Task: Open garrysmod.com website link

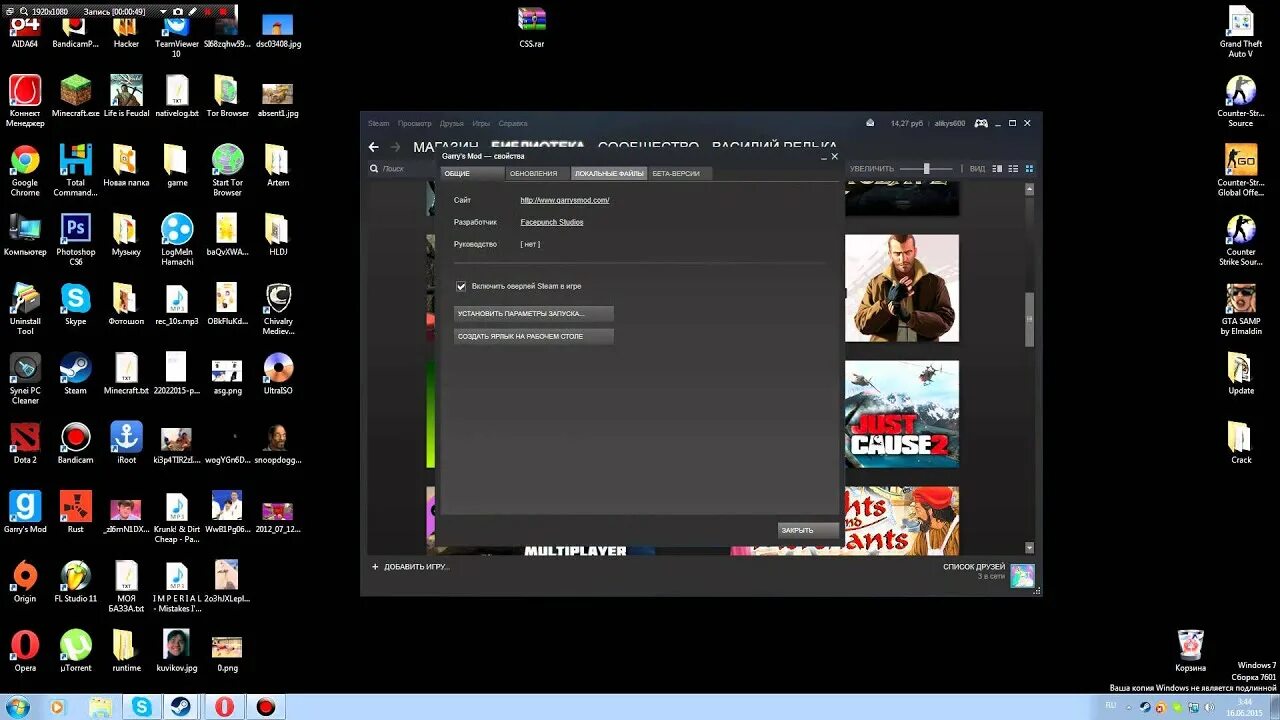Action: point(564,200)
